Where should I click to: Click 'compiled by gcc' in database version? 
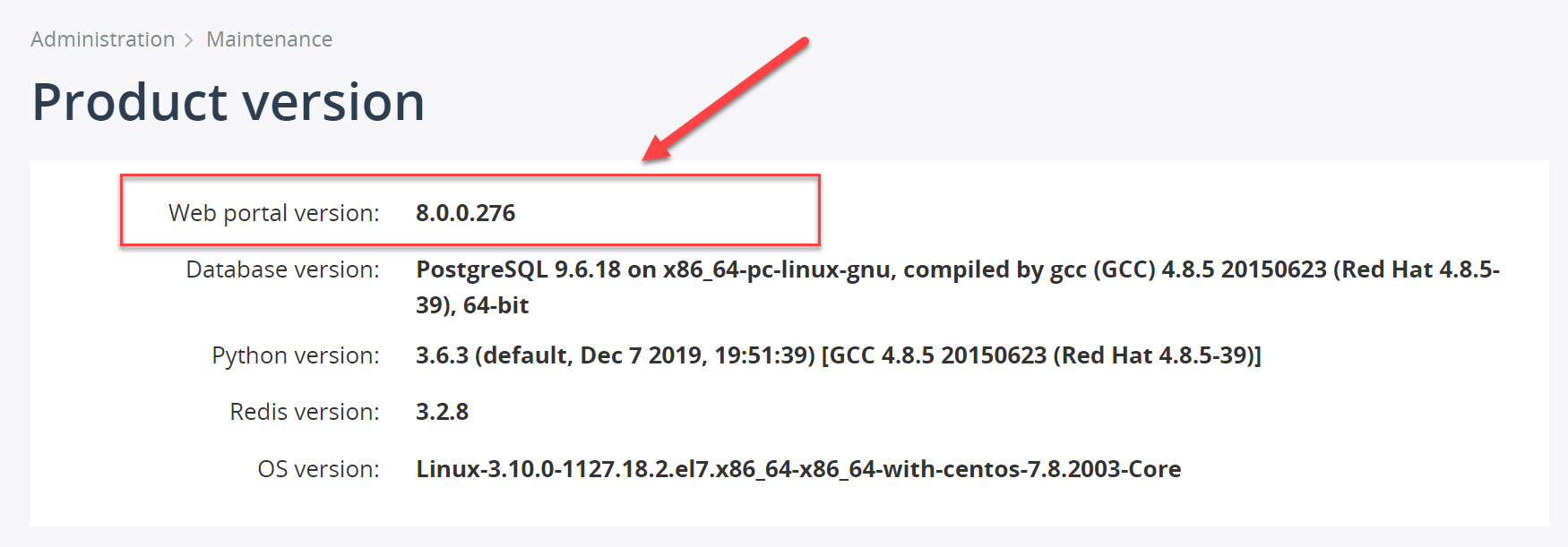995,269
